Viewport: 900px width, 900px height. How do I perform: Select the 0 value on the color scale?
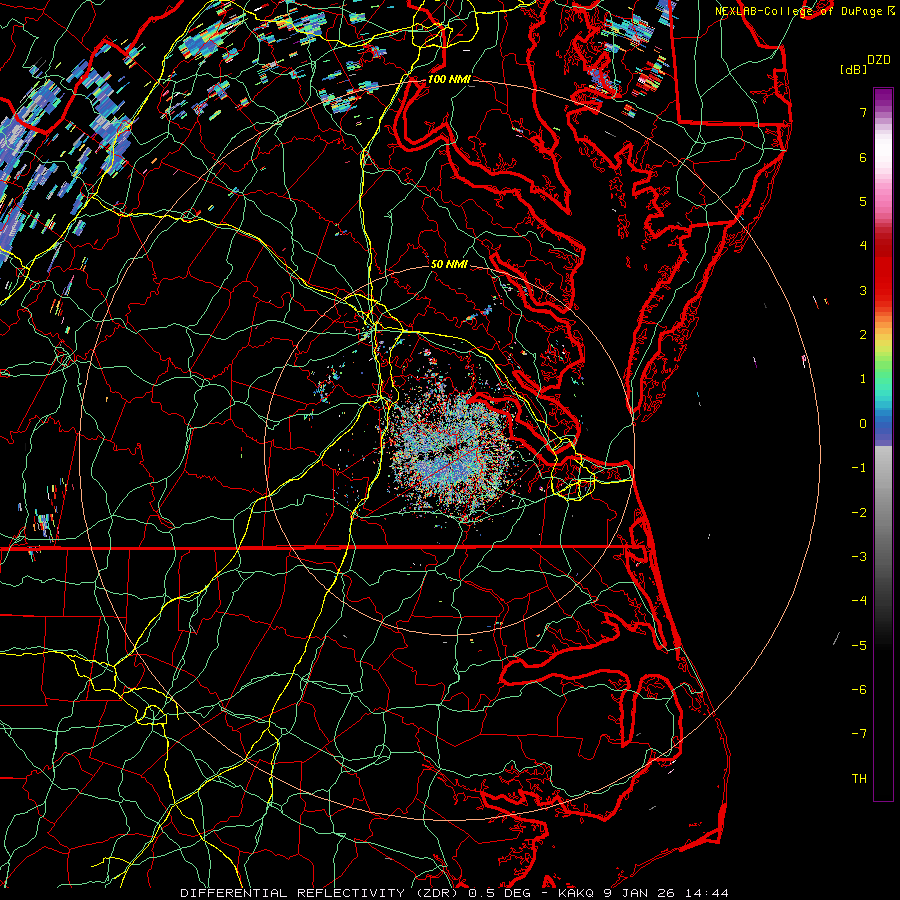[x=863, y=424]
